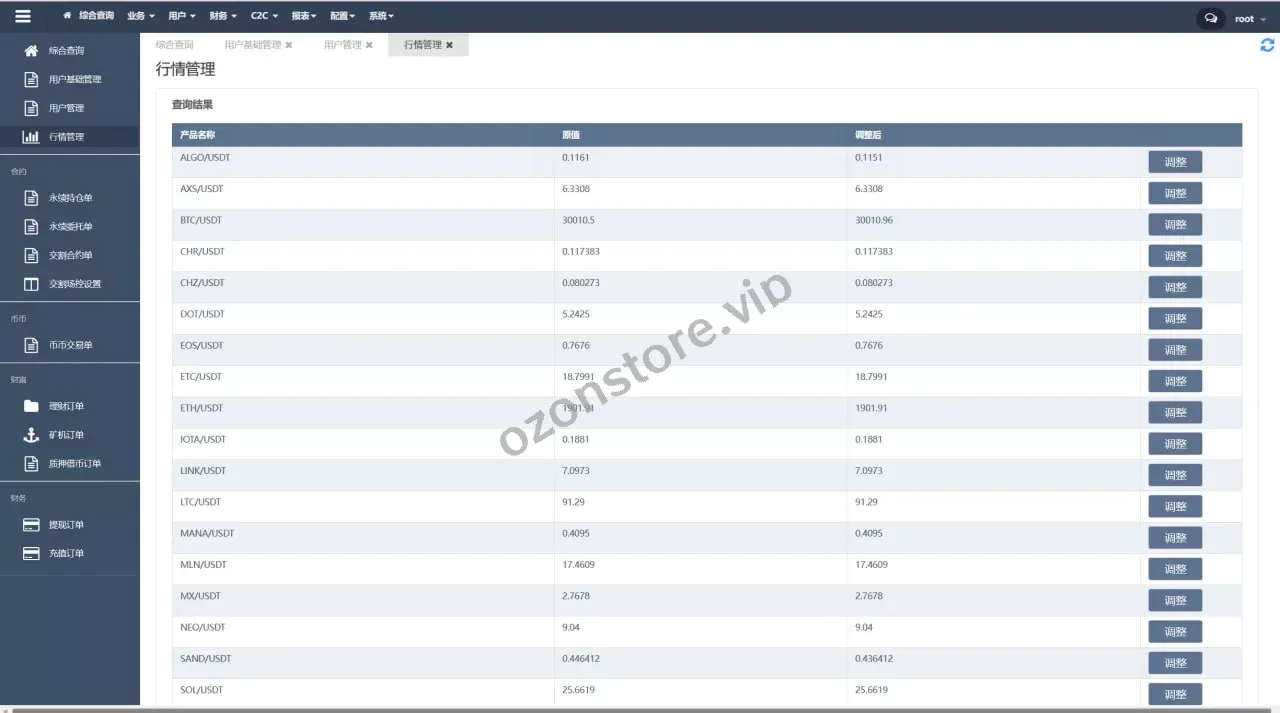Image resolution: width=1280 pixels, height=713 pixels.
Task: Click the card icon for 提现订单
Action: tap(31, 525)
